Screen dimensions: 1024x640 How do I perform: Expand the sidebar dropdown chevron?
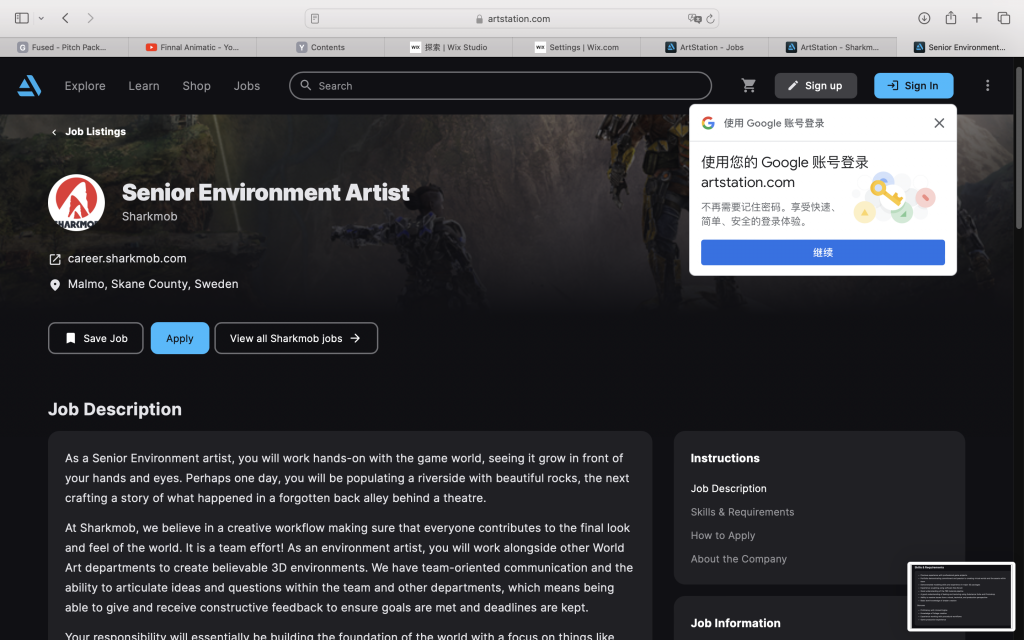coord(41,18)
